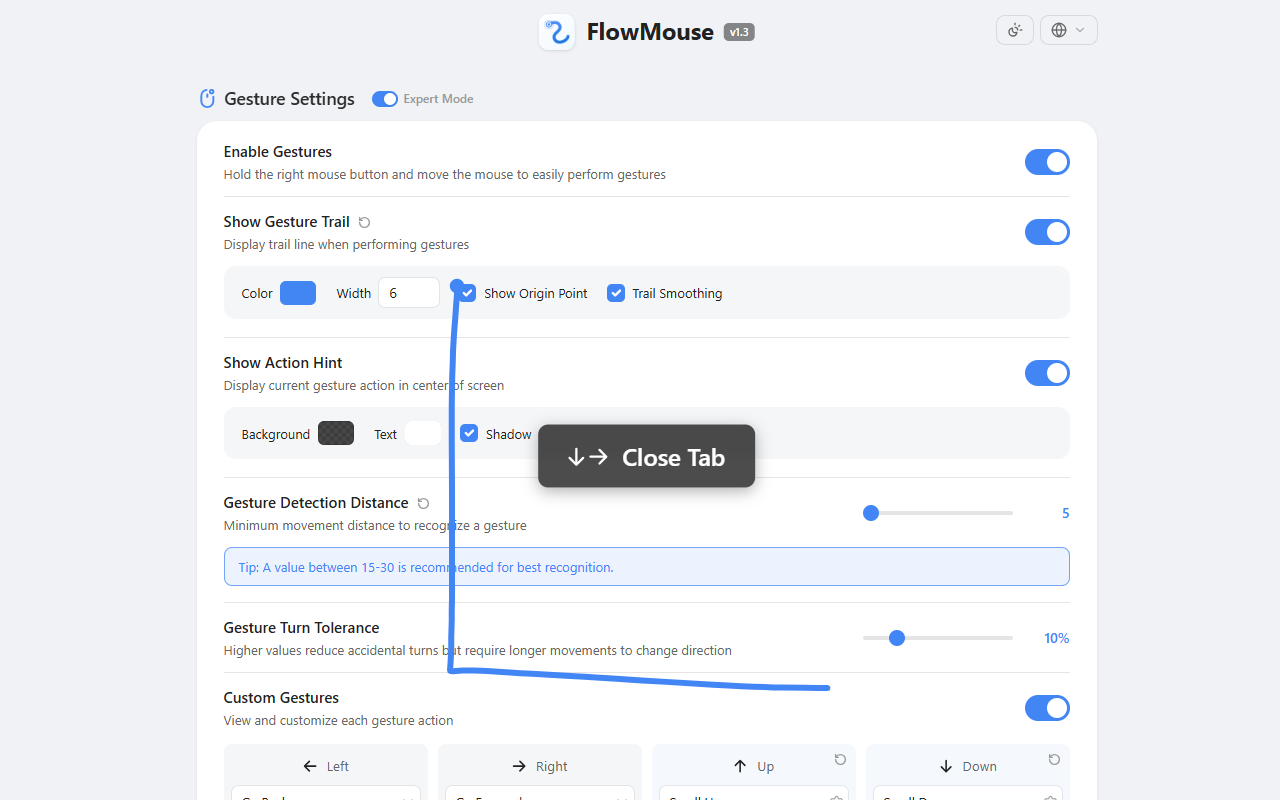
Task: Reset Gesture Detection Distance to default
Action: tap(423, 503)
